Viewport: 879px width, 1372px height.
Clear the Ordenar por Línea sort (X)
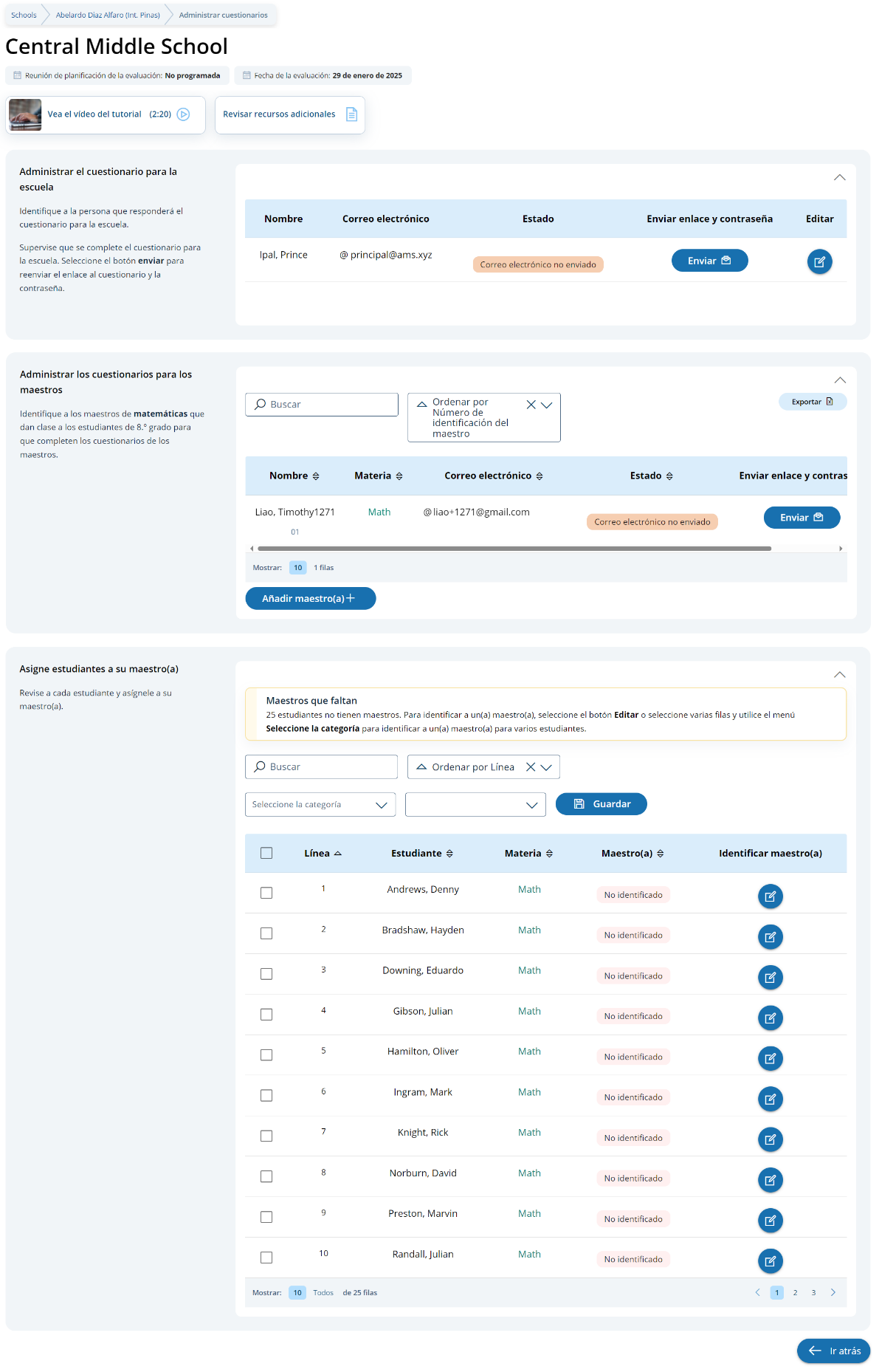click(531, 767)
